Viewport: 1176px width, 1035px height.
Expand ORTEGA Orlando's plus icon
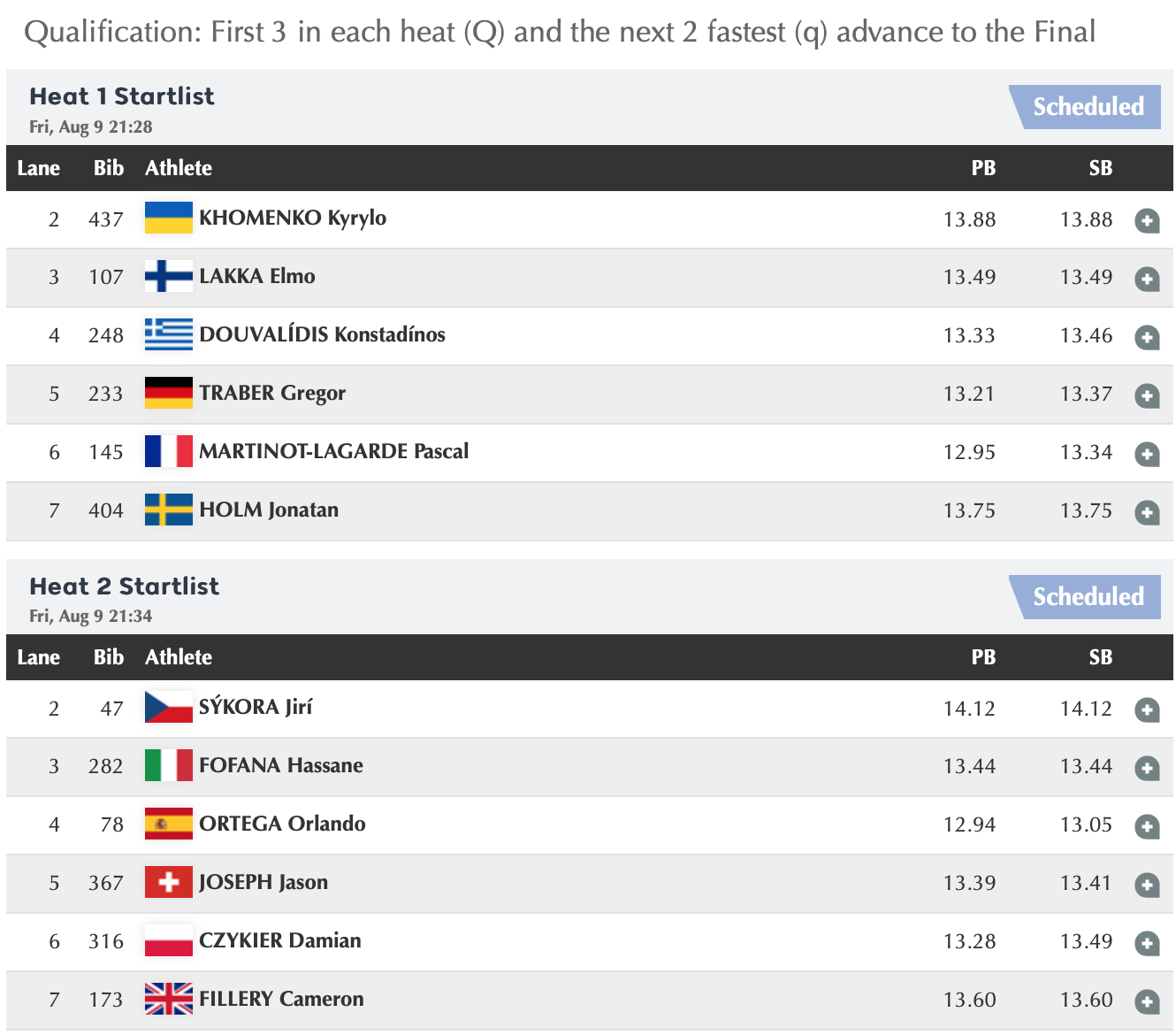coord(1147,826)
